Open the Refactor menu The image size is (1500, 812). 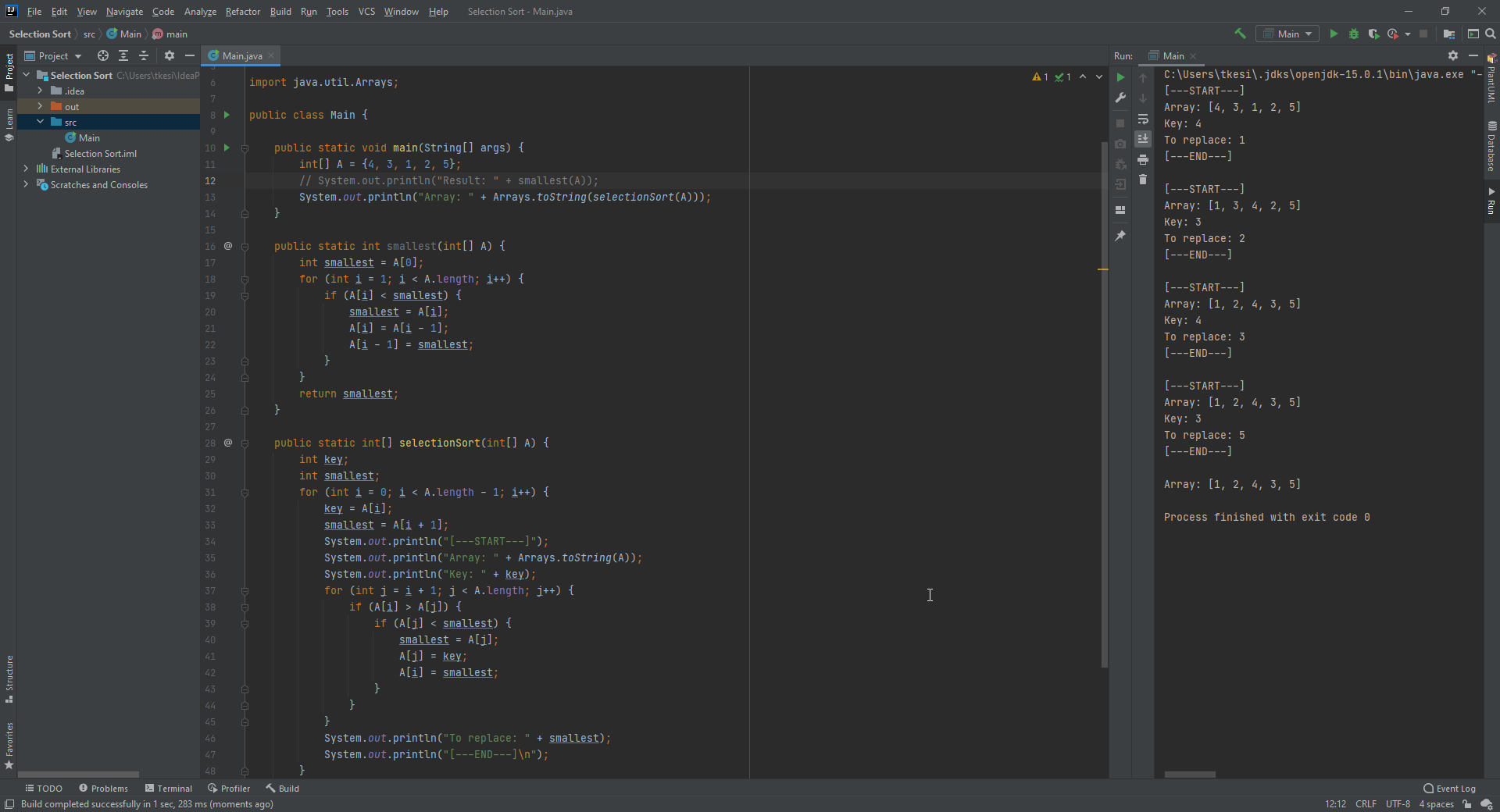(x=242, y=12)
